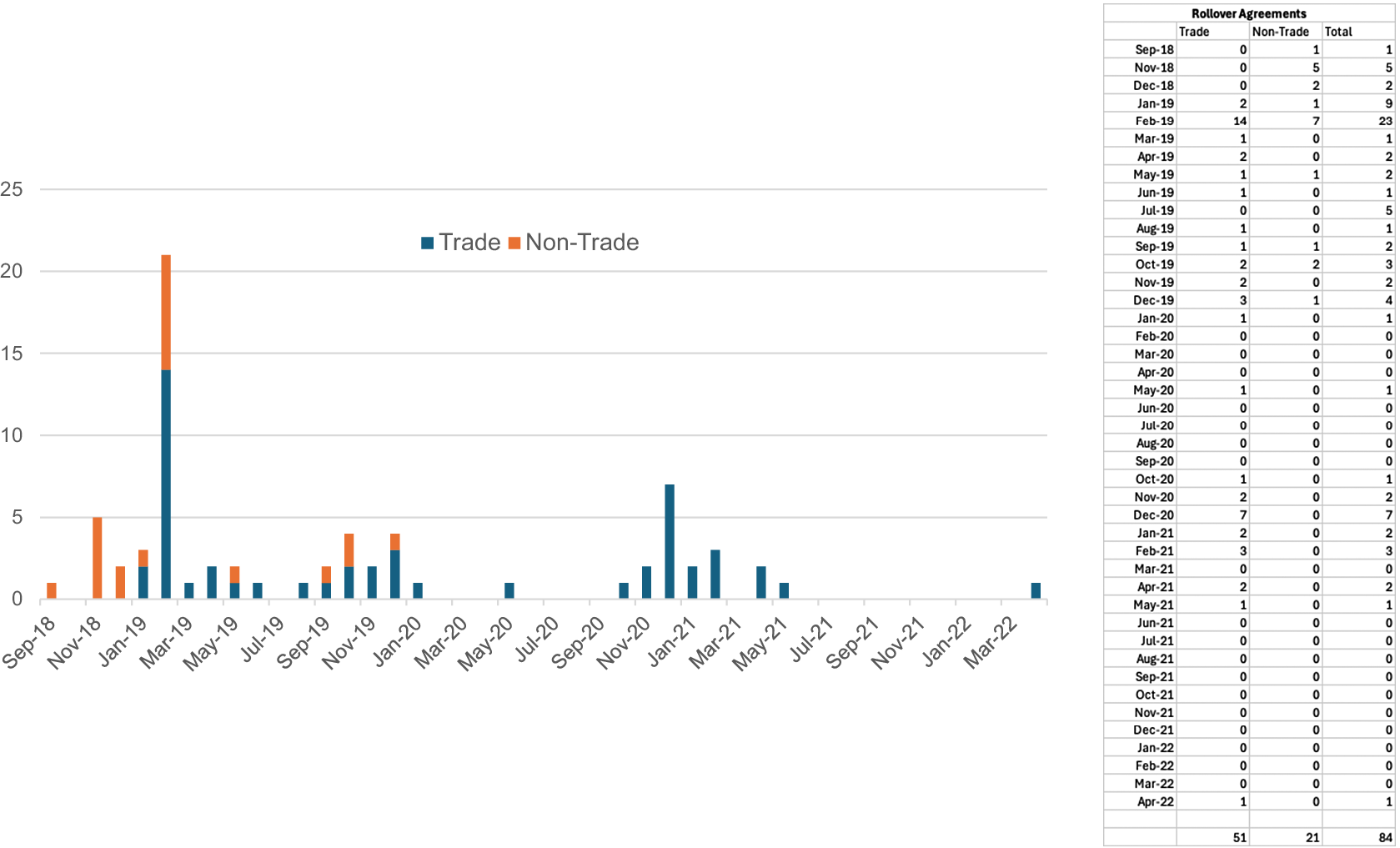Select the Trade sum cell showing 51

point(1212,837)
